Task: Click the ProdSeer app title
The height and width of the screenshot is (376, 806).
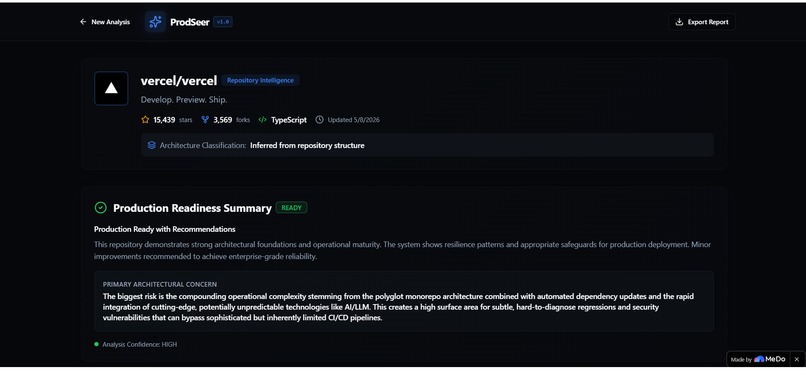Action: point(190,22)
